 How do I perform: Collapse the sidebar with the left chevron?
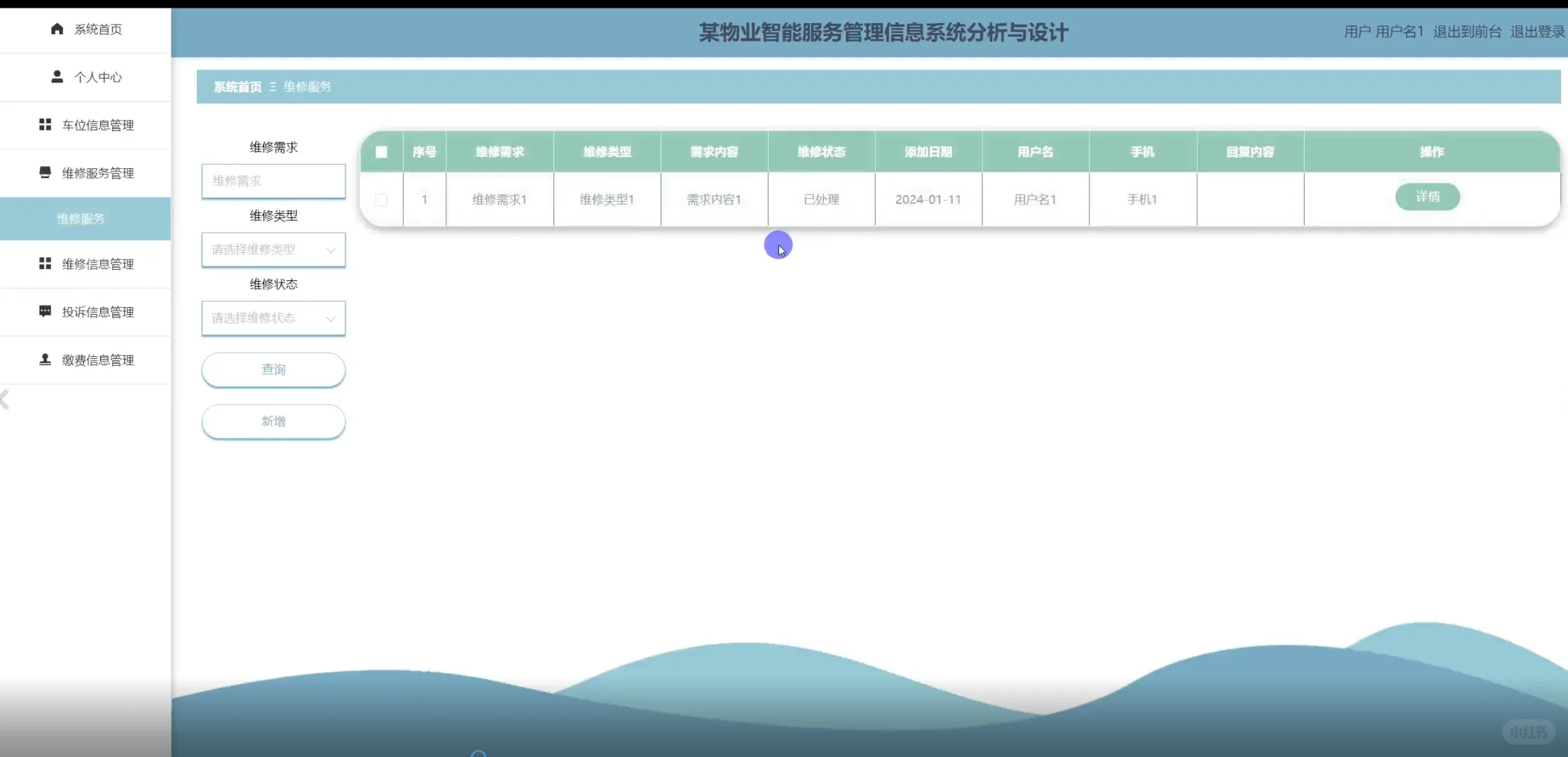pos(6,399)
